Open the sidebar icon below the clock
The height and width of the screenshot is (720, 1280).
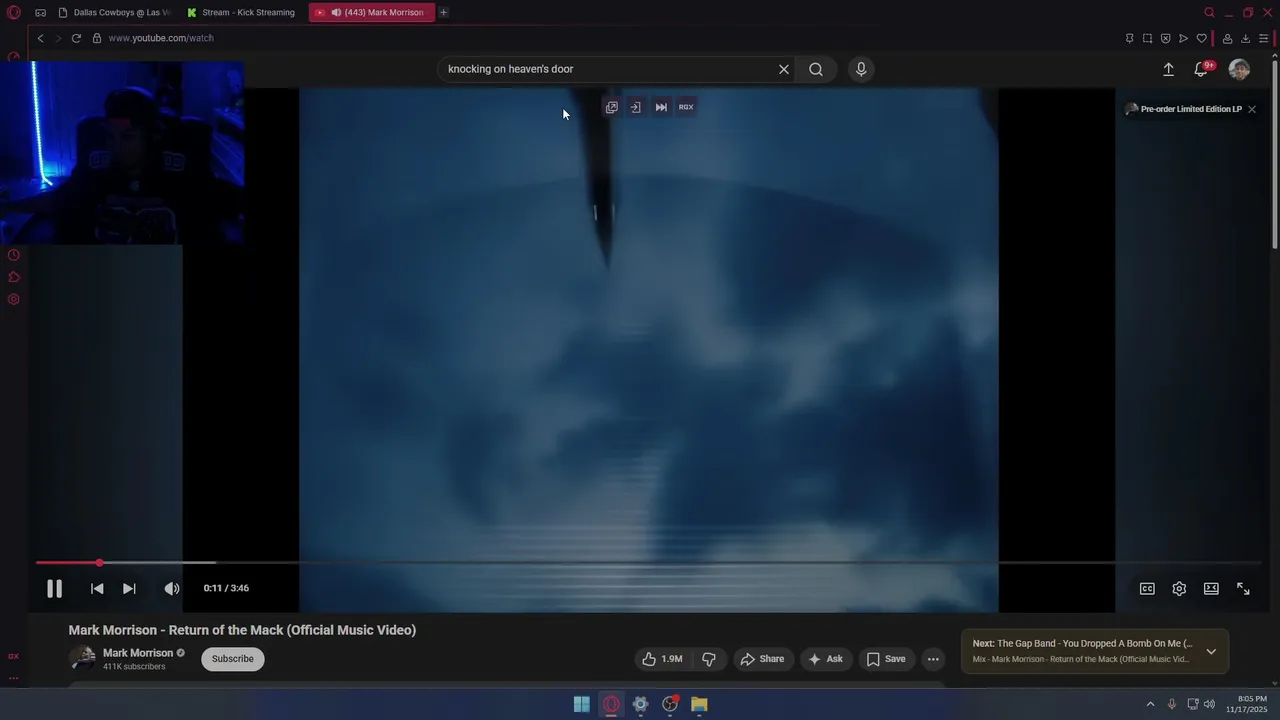pos(14,277)
